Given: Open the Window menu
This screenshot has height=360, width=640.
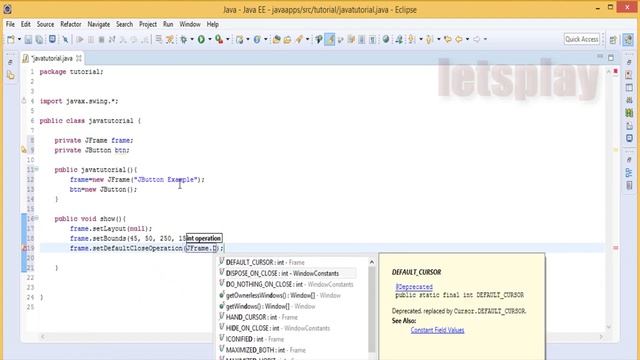Looking at the screenshot, I should [x=190, y=24].
